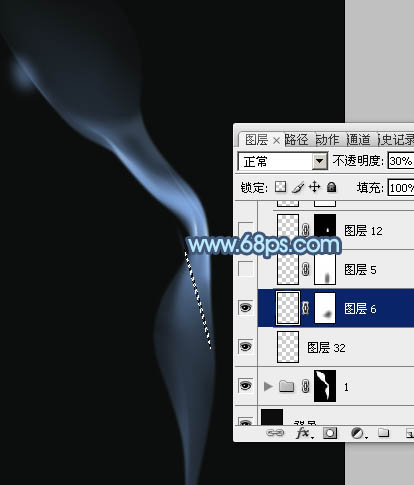Image resolution: width=414 pixels, height=485 pixels.
Task: Create new adjustment layer icon
Action: 359,433
